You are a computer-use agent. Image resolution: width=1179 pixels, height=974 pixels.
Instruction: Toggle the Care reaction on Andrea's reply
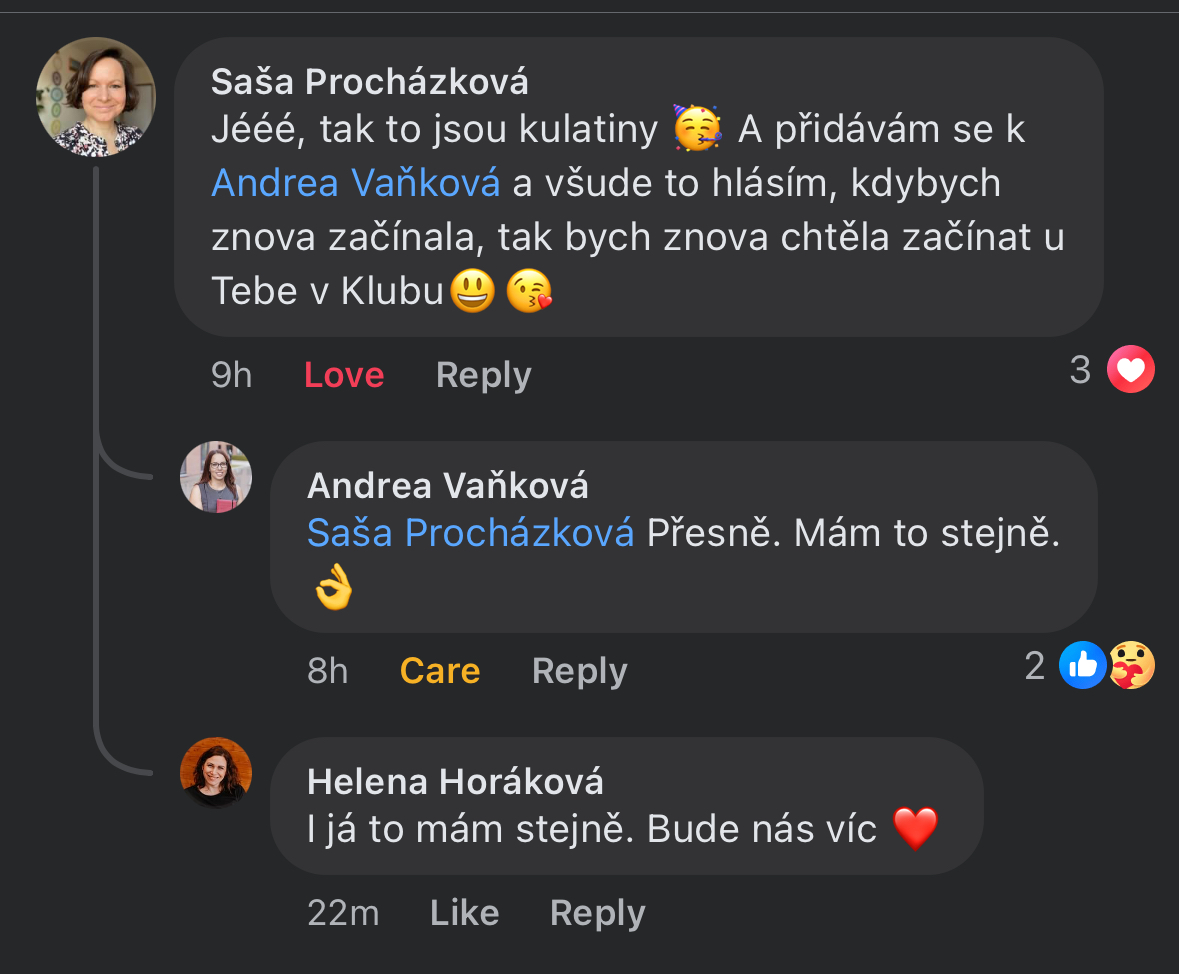440,671
